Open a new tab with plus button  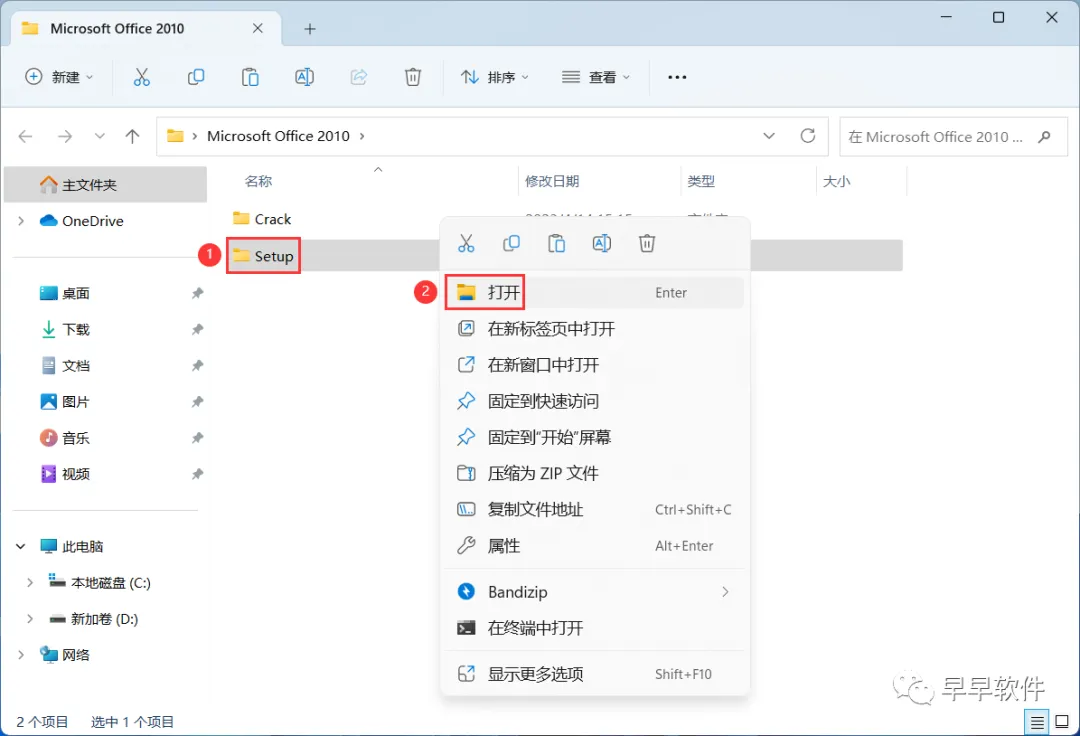[x=310, y=29]
